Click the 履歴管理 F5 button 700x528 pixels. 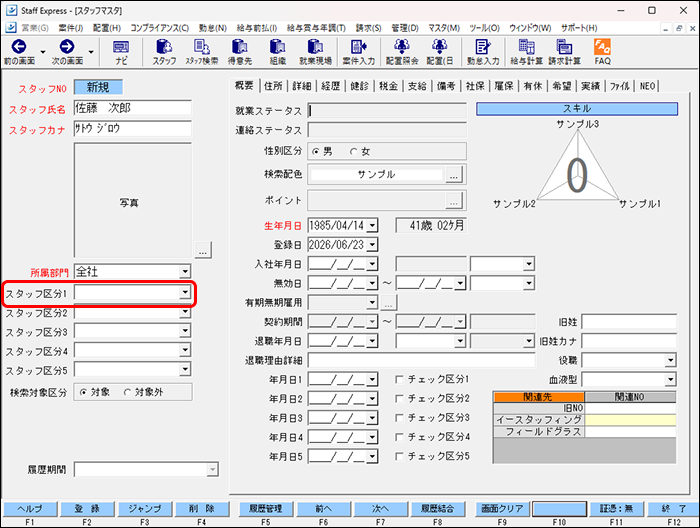click(x=266, y=509)
